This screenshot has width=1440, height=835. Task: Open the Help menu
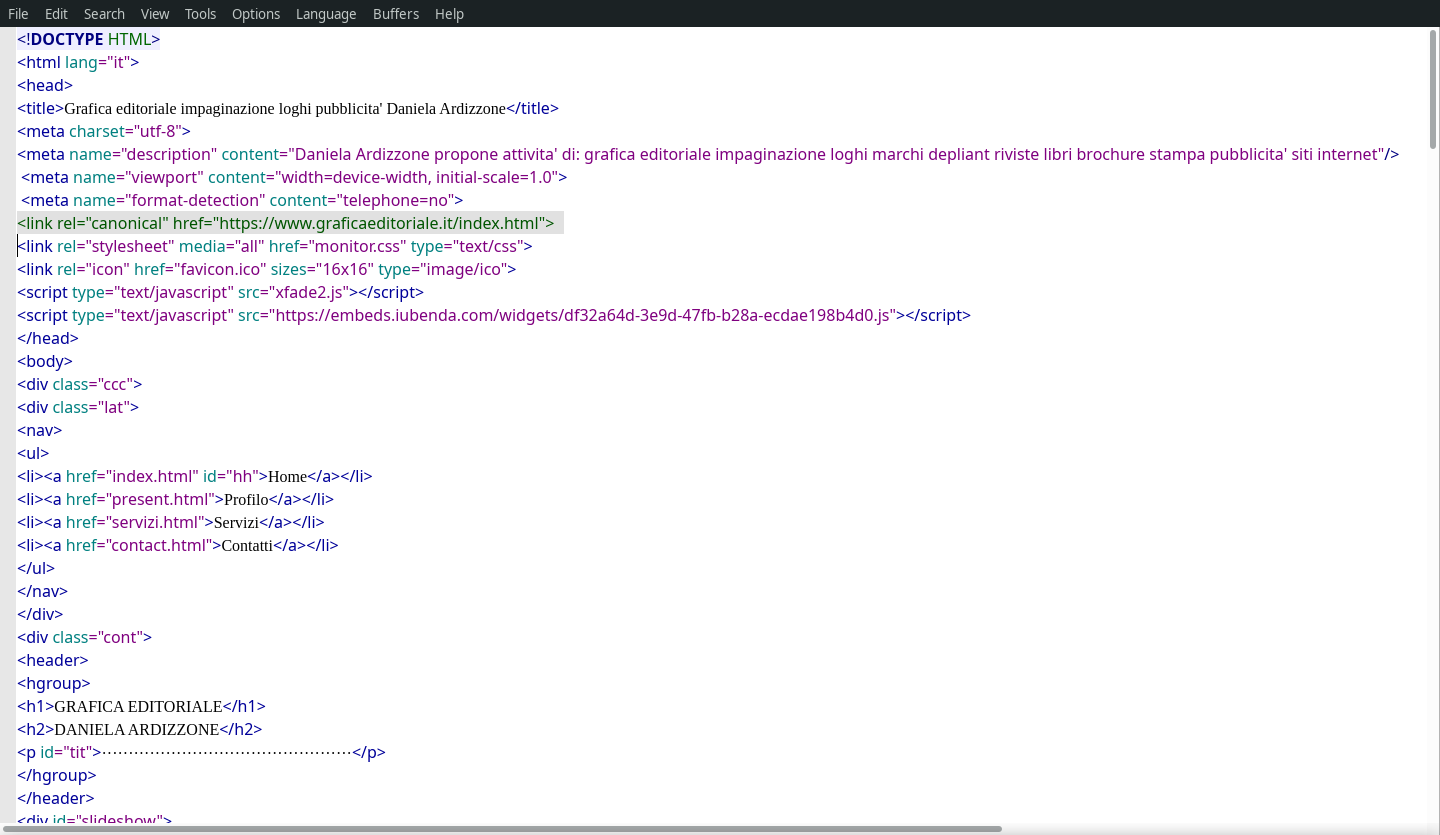point(449,13)
